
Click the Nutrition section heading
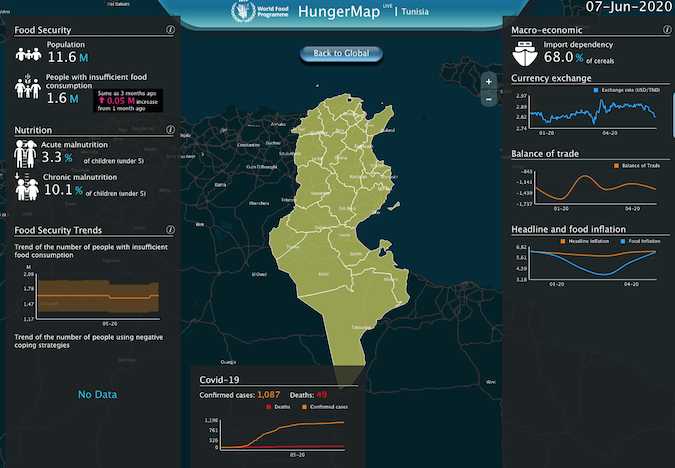tap(33, 130)
